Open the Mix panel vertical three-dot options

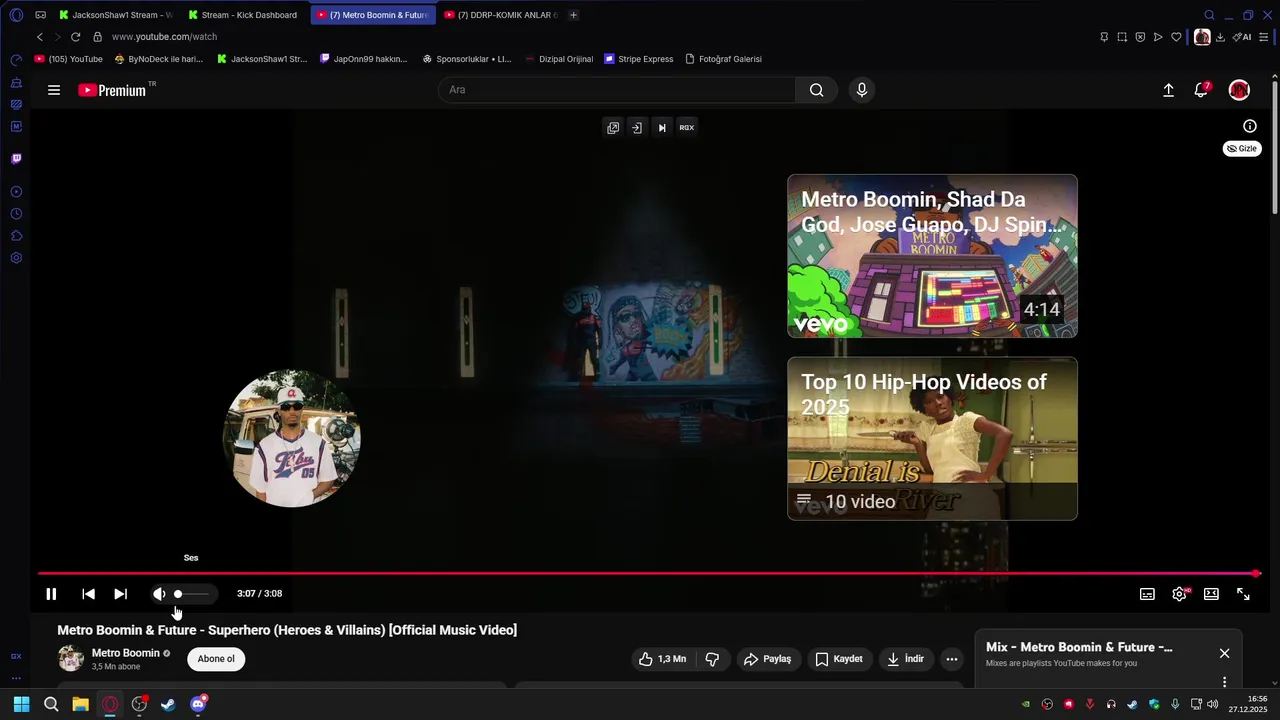(x=1224, y=682)
